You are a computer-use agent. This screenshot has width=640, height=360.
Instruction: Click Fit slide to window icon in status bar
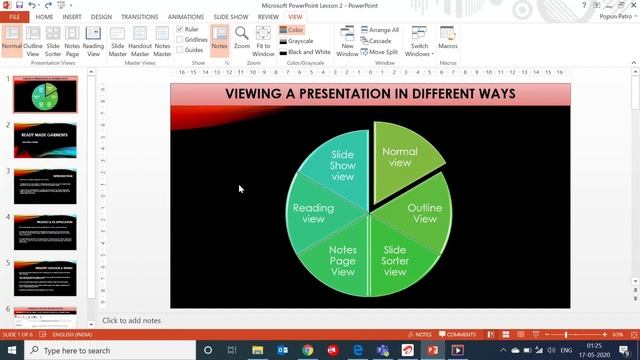634,334
